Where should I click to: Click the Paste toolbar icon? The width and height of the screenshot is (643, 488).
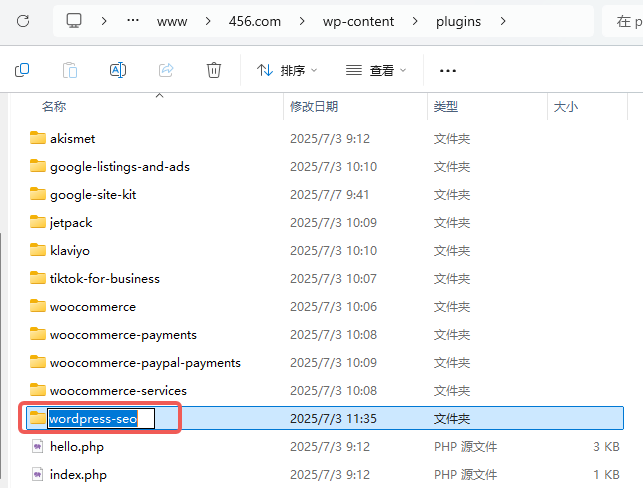tap(70, 70)
